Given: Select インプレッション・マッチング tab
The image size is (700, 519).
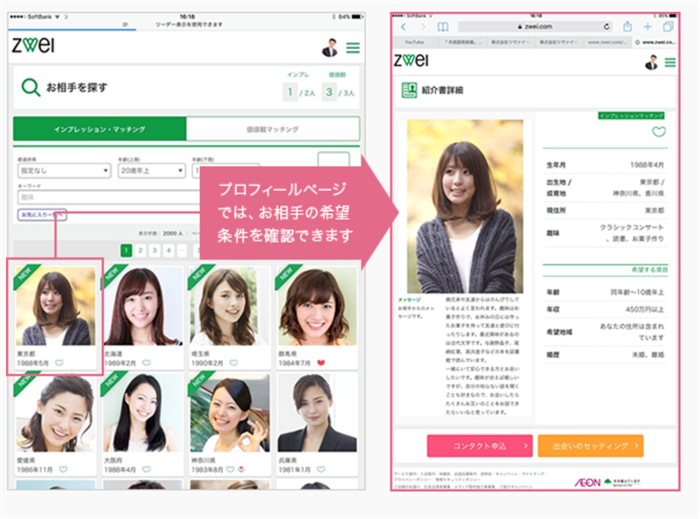Looking at the screenshot, I should 100,129.
